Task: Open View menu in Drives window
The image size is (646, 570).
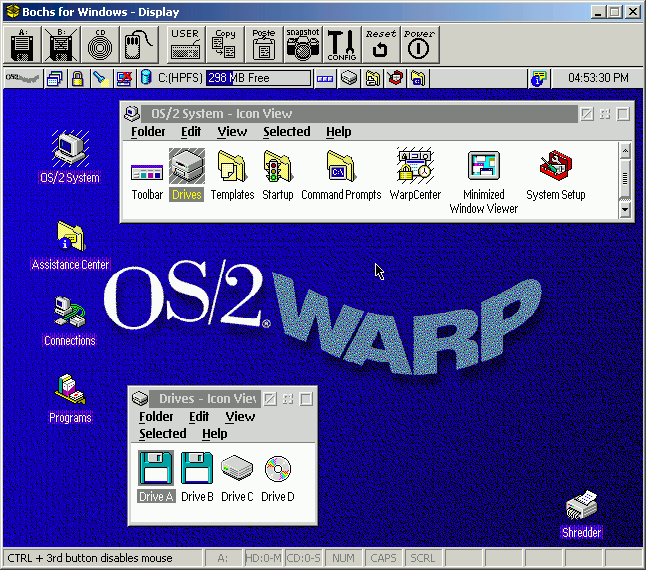Action: click(240, 417)
